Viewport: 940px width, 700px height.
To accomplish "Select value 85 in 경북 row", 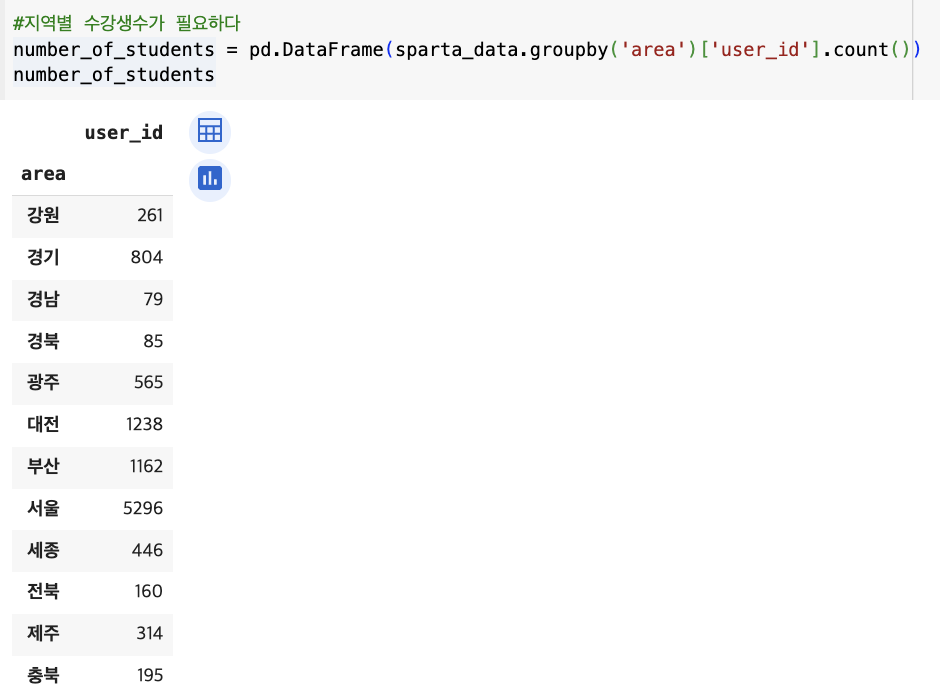I will (x=153, y=340).
